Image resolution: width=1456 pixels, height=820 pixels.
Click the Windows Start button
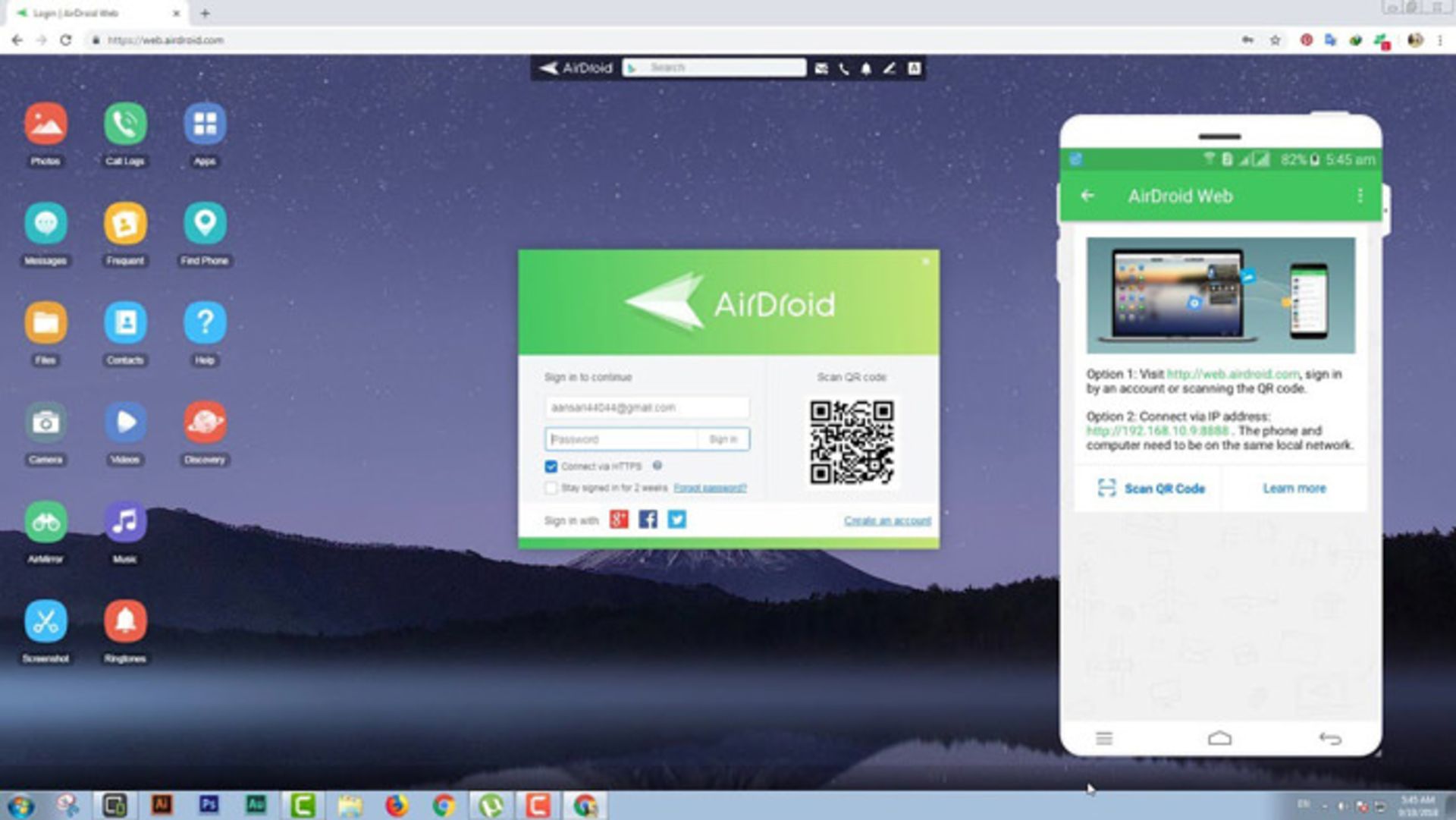tap(20, 806)
